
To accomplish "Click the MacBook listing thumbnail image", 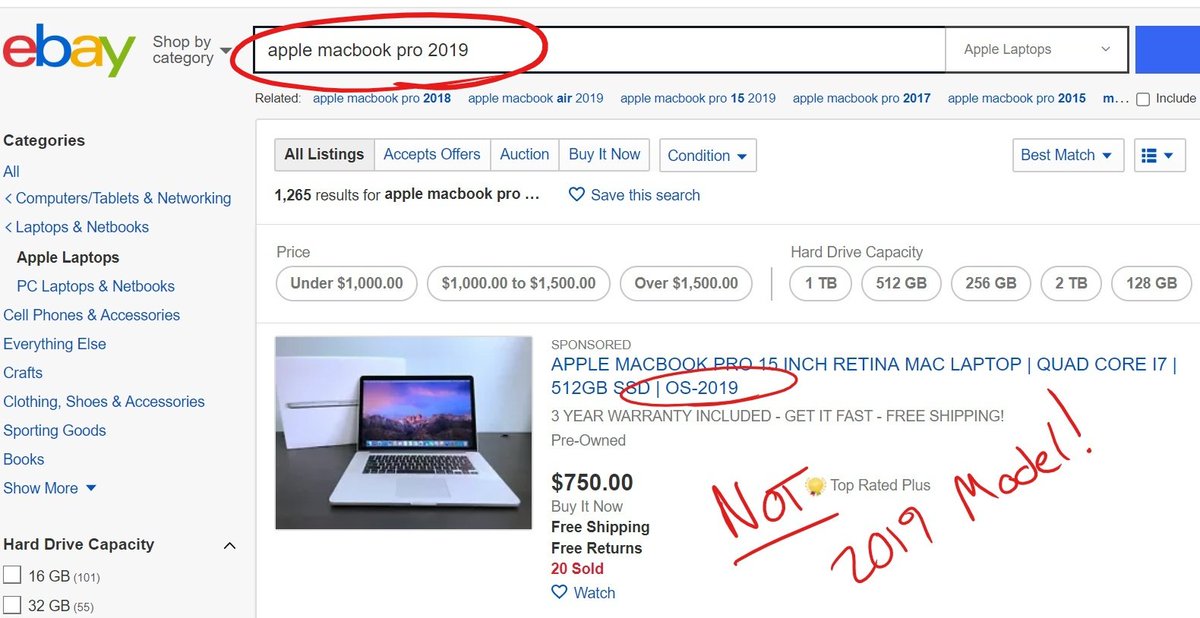I will 404,432.
